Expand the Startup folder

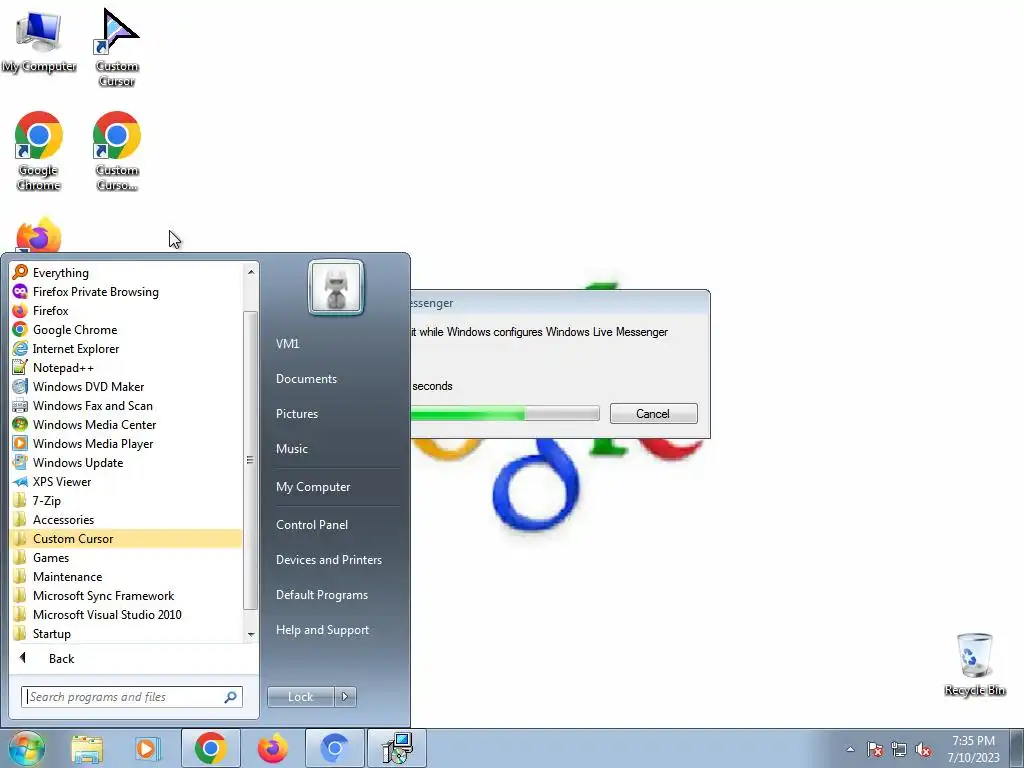(127, 633)
